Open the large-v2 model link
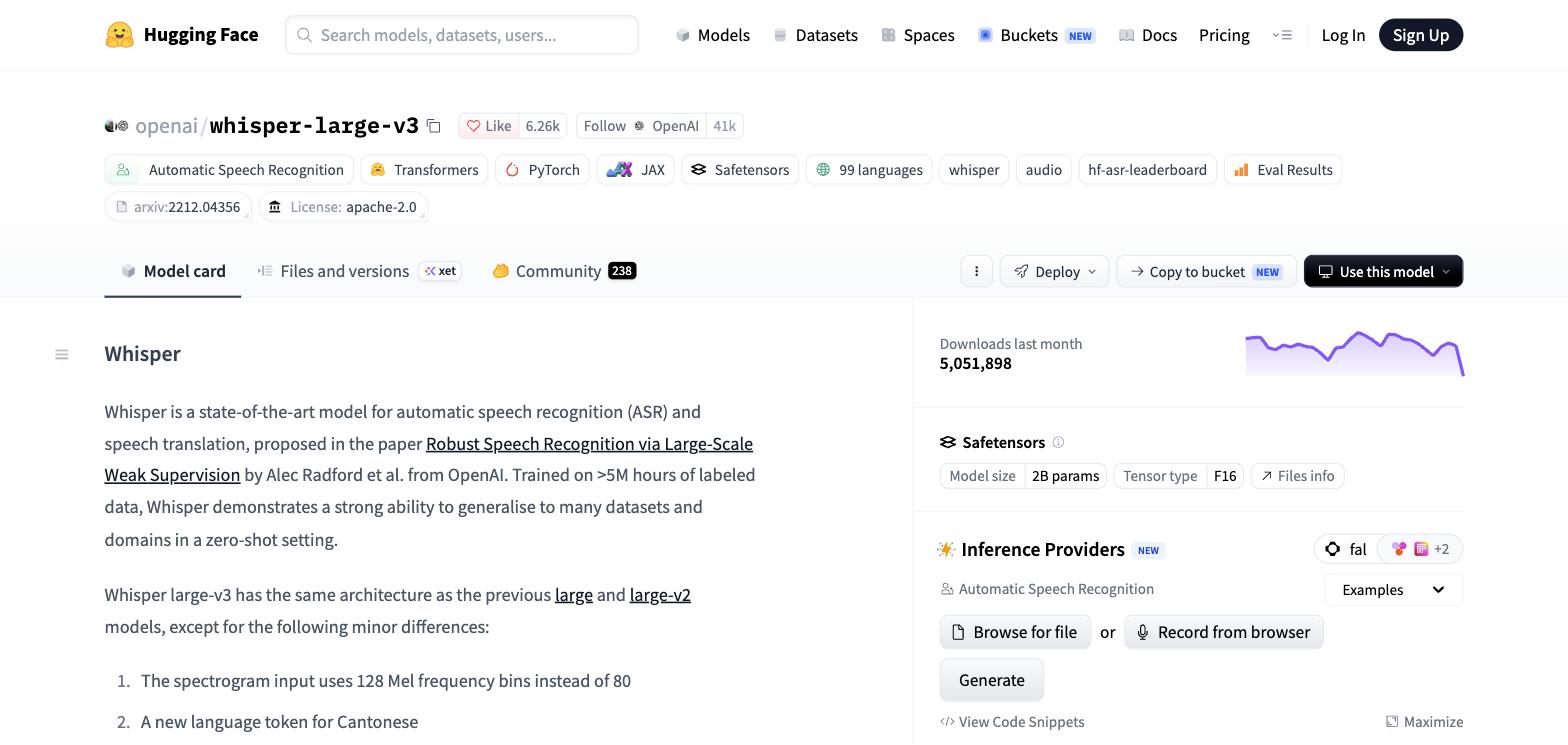 pos(660,595)
